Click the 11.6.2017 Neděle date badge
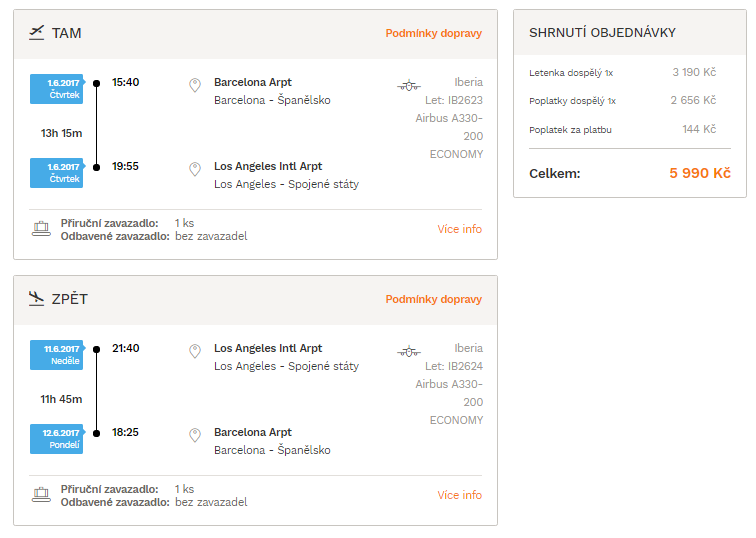The width and height of the screenshot is (756, 538). pyautogui.click(x=57, y=355)
